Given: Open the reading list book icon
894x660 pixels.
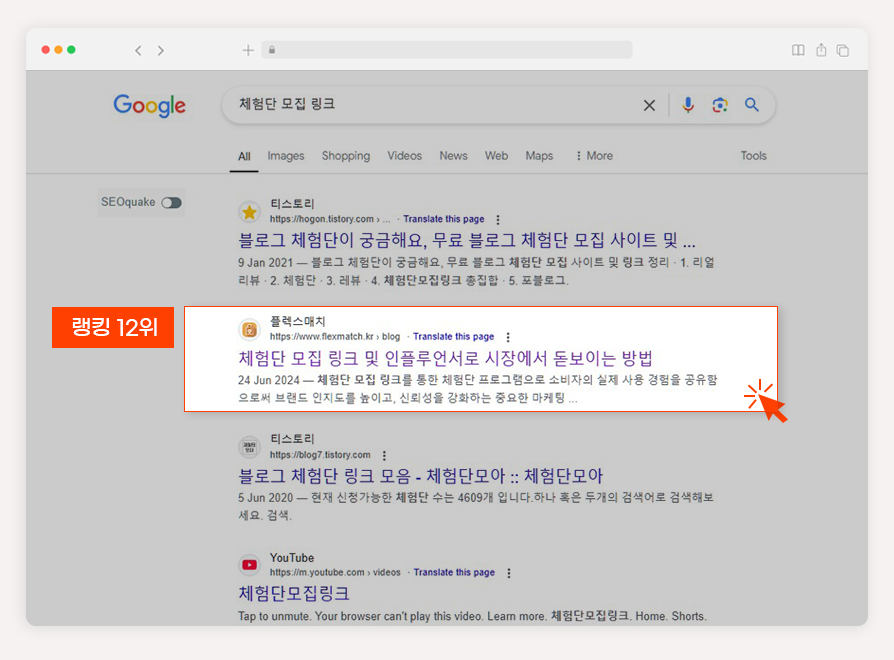Looking at the screenshot, I should tap(798, 50).
